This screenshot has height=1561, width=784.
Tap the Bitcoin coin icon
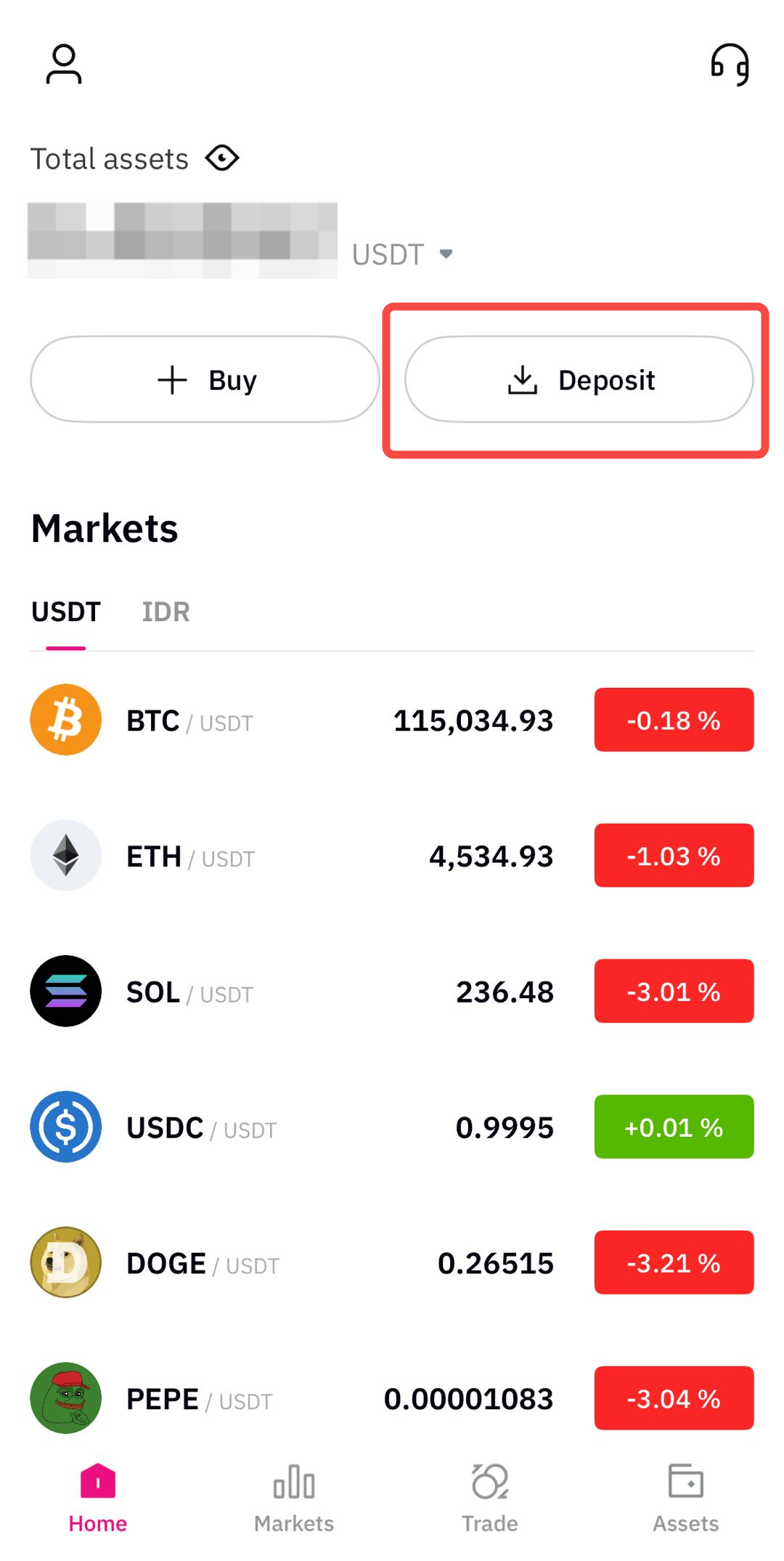point(66,720)
